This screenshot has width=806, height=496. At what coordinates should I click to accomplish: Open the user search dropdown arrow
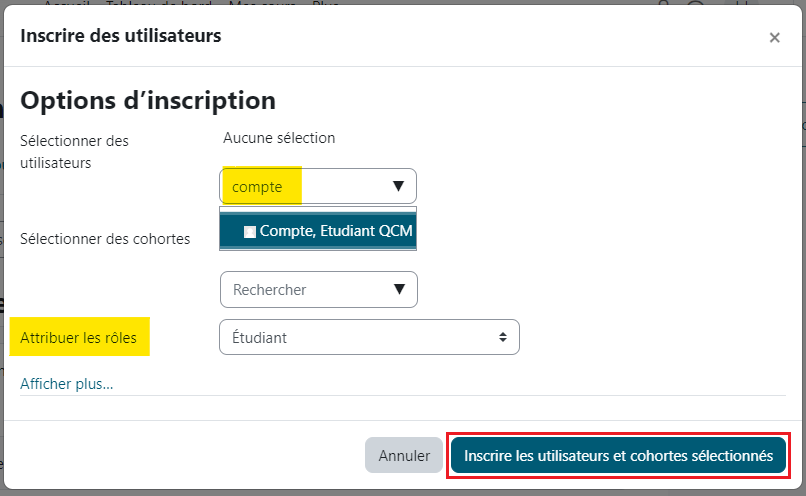(x=397, y=187)
